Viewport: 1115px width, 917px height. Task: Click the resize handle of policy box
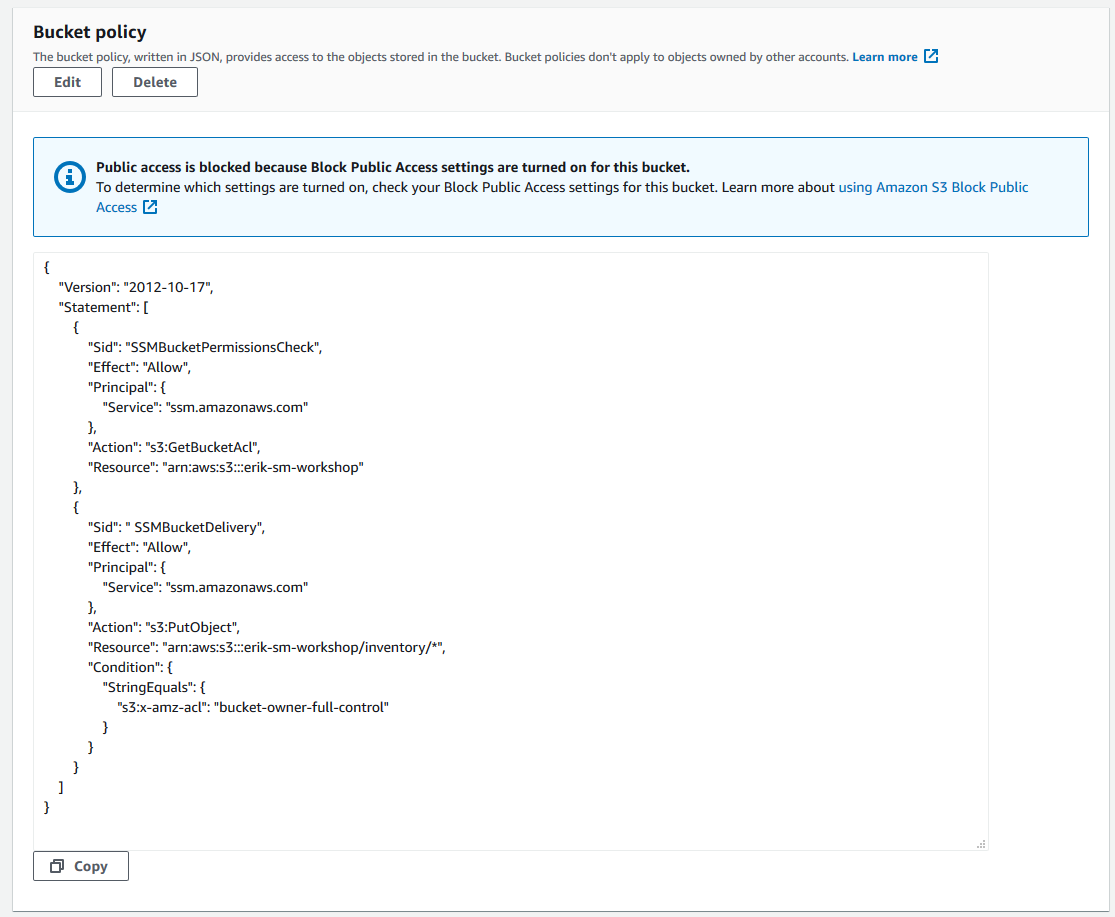pyautogui.click(x=981, y=844)
